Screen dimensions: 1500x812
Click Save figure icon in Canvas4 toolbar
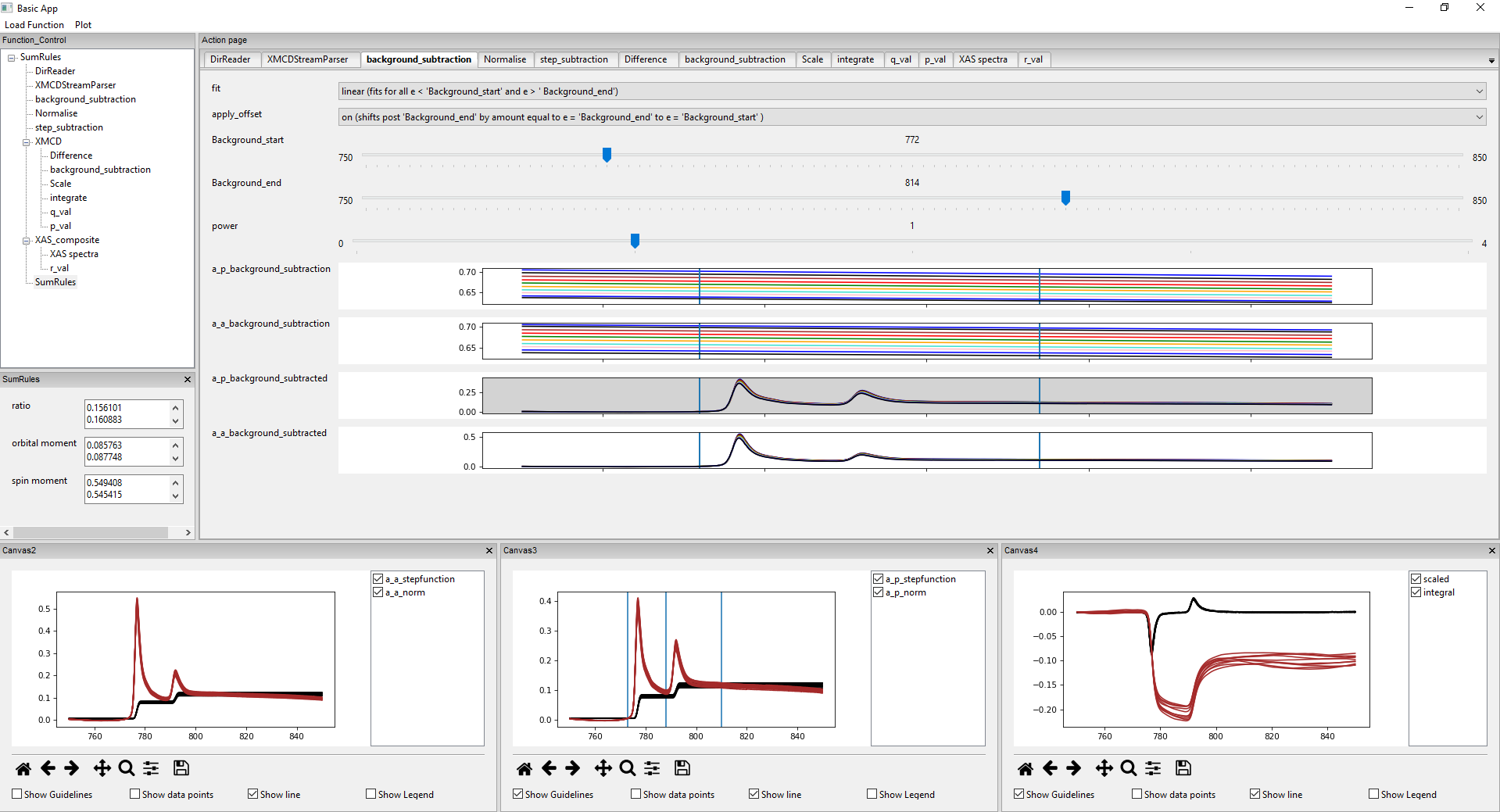coord(1183,768)
